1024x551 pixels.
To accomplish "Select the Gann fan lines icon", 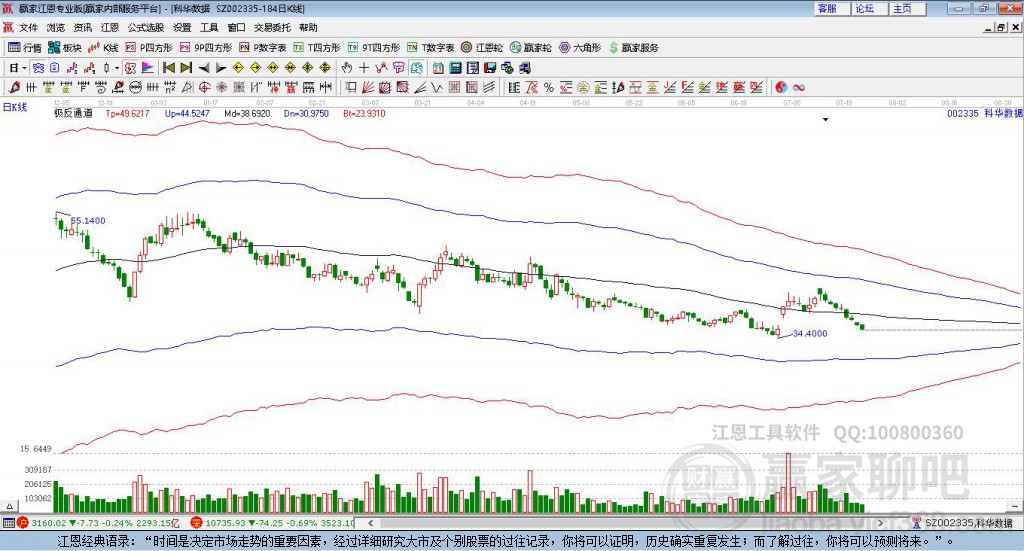I will [368, 87].
